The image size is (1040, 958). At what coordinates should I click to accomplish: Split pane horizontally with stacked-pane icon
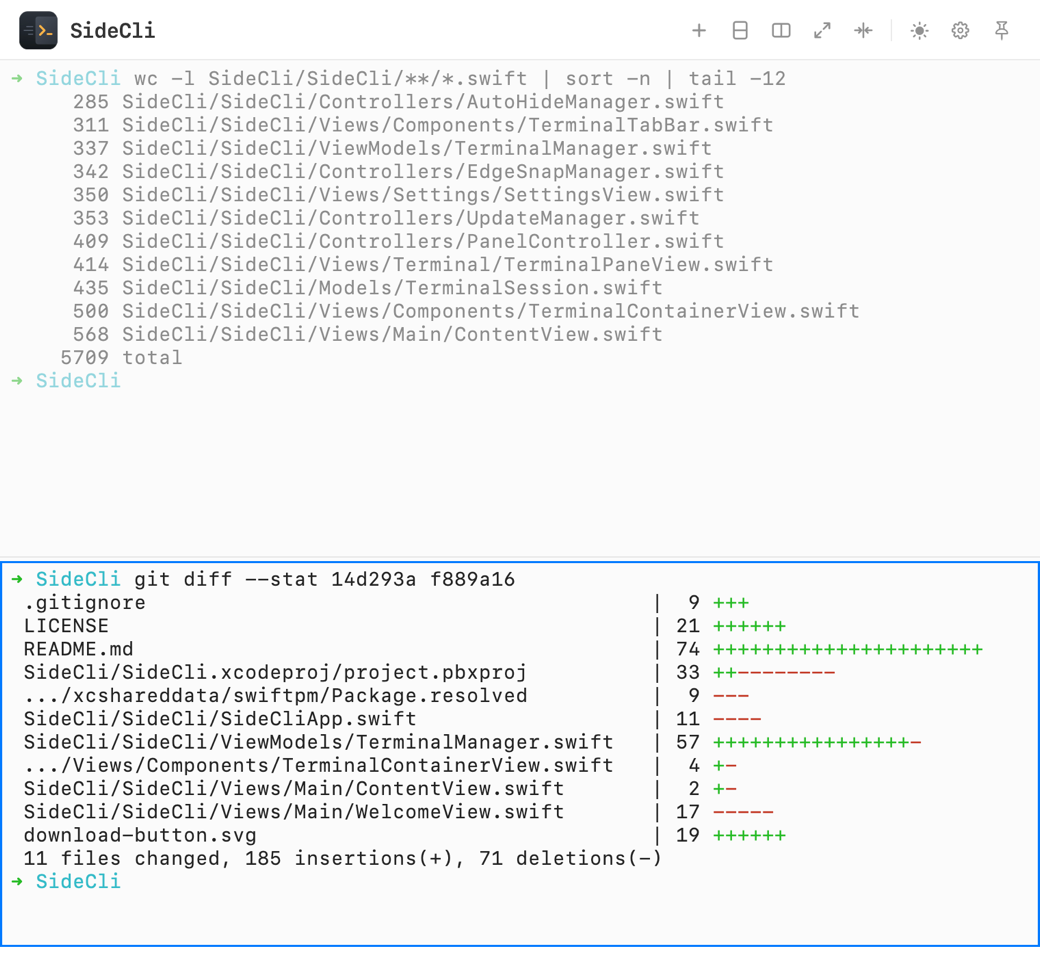coord(740,31)
